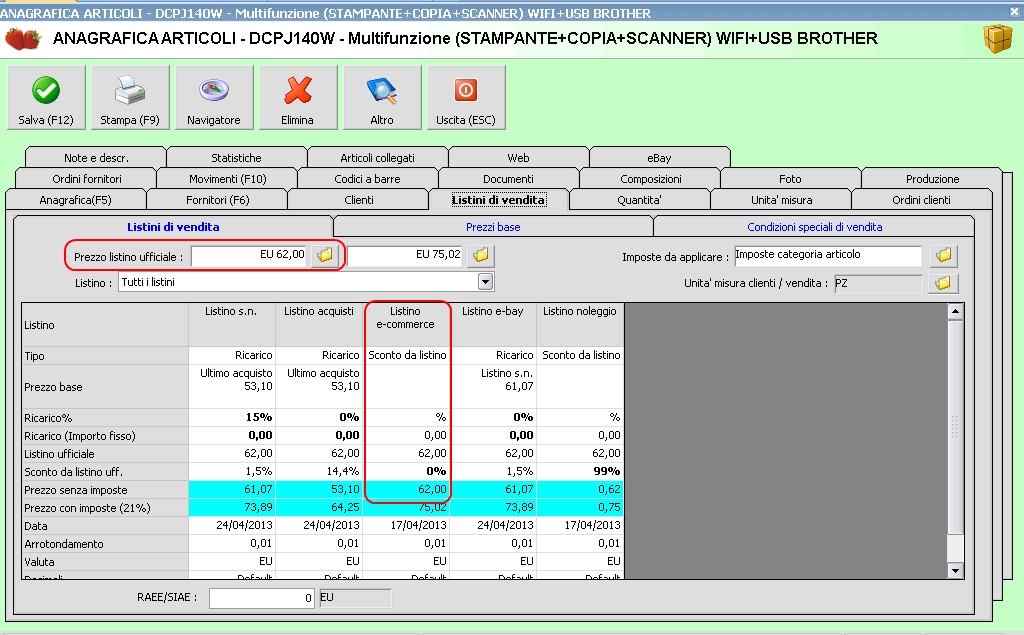Click folder icon next to EU 62,00 price

(x=325, y=255)
